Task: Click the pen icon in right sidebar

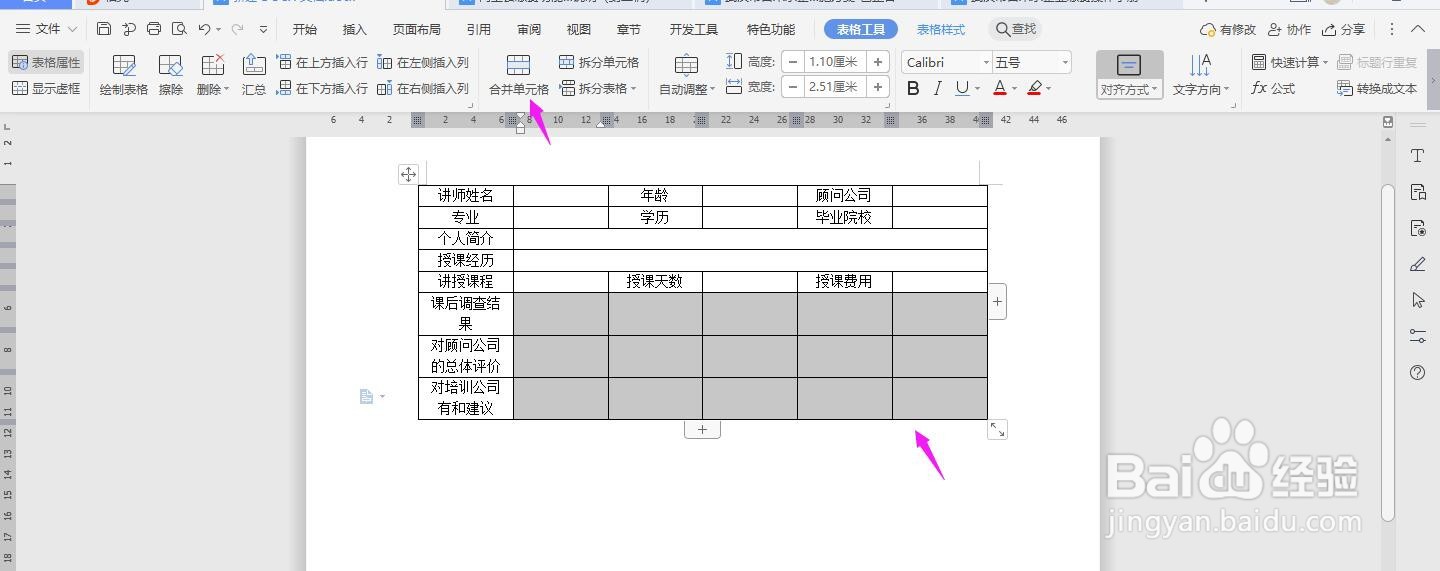Action: (1417, 264)
